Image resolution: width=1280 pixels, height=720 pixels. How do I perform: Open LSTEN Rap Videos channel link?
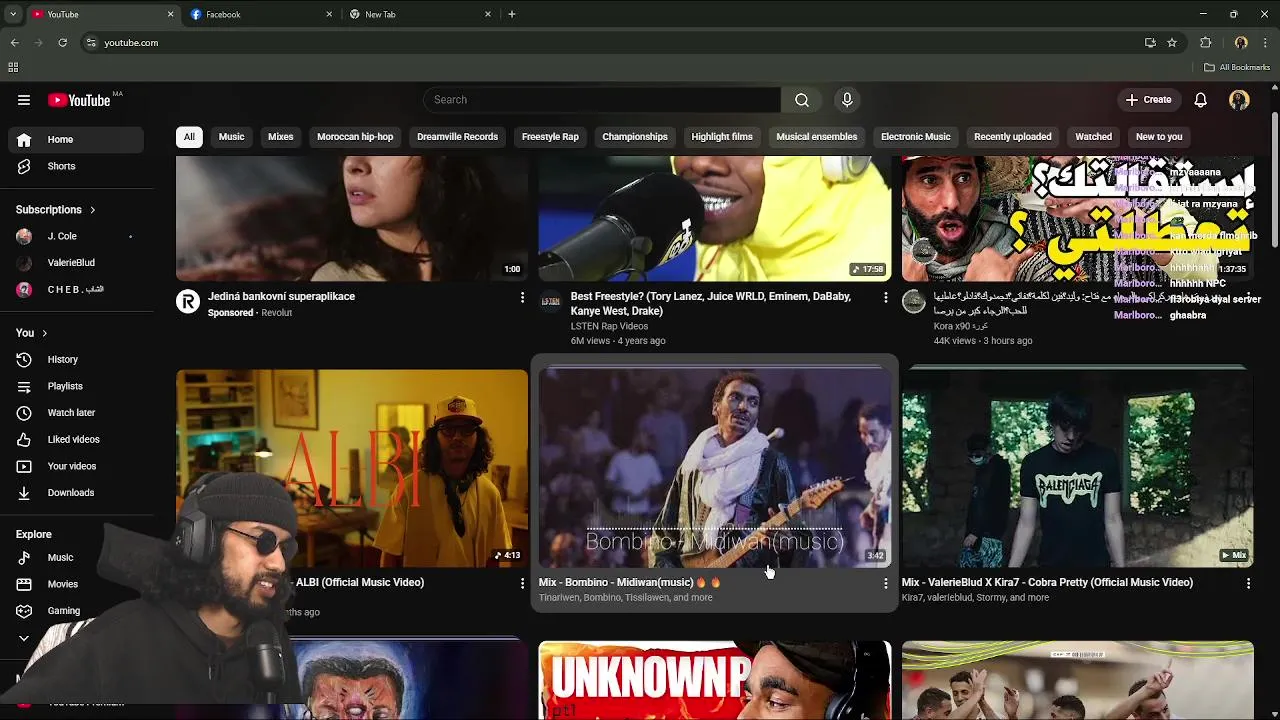[609, 326]
